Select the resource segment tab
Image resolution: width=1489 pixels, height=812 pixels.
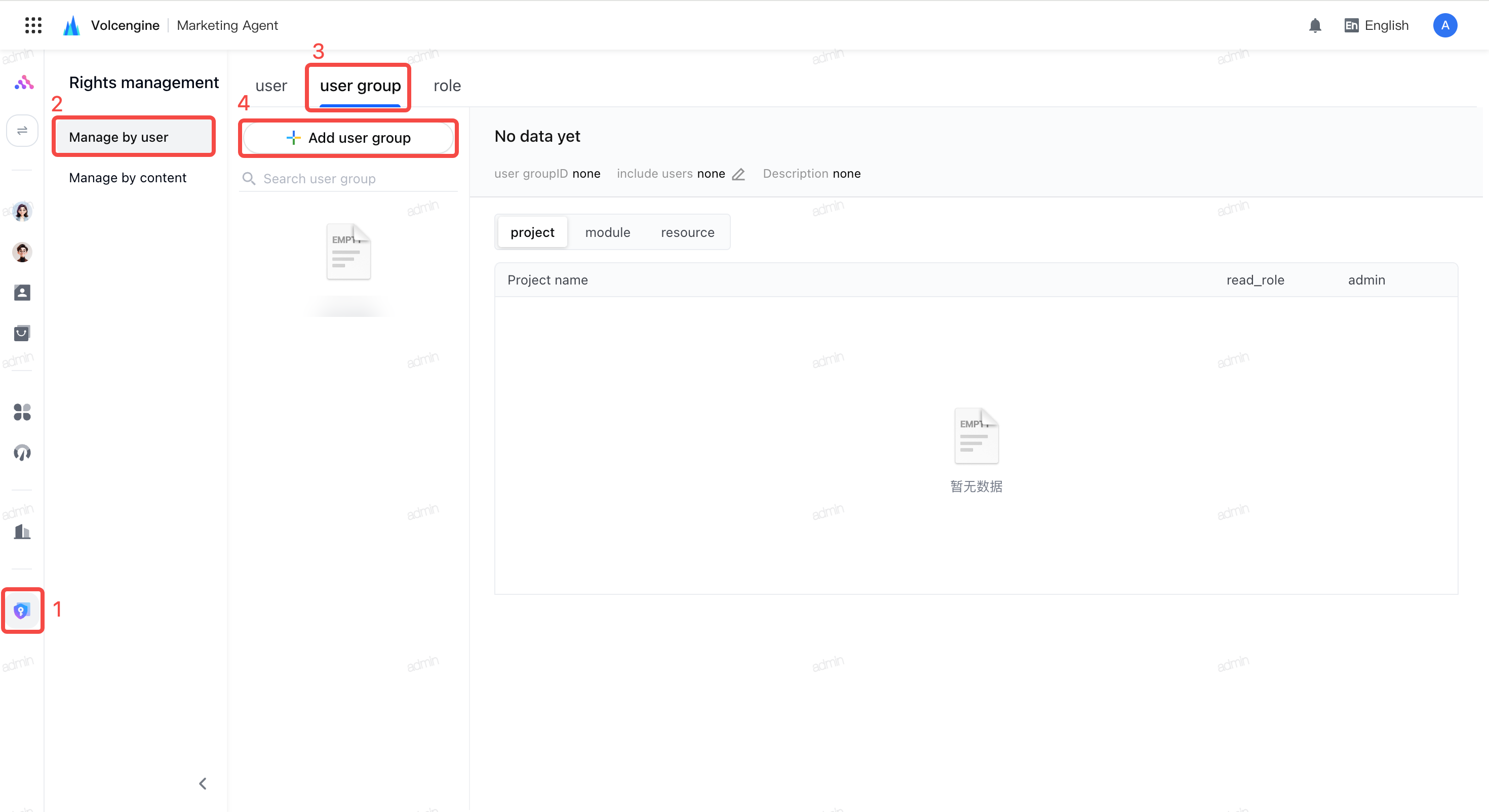tap(688, 232)
